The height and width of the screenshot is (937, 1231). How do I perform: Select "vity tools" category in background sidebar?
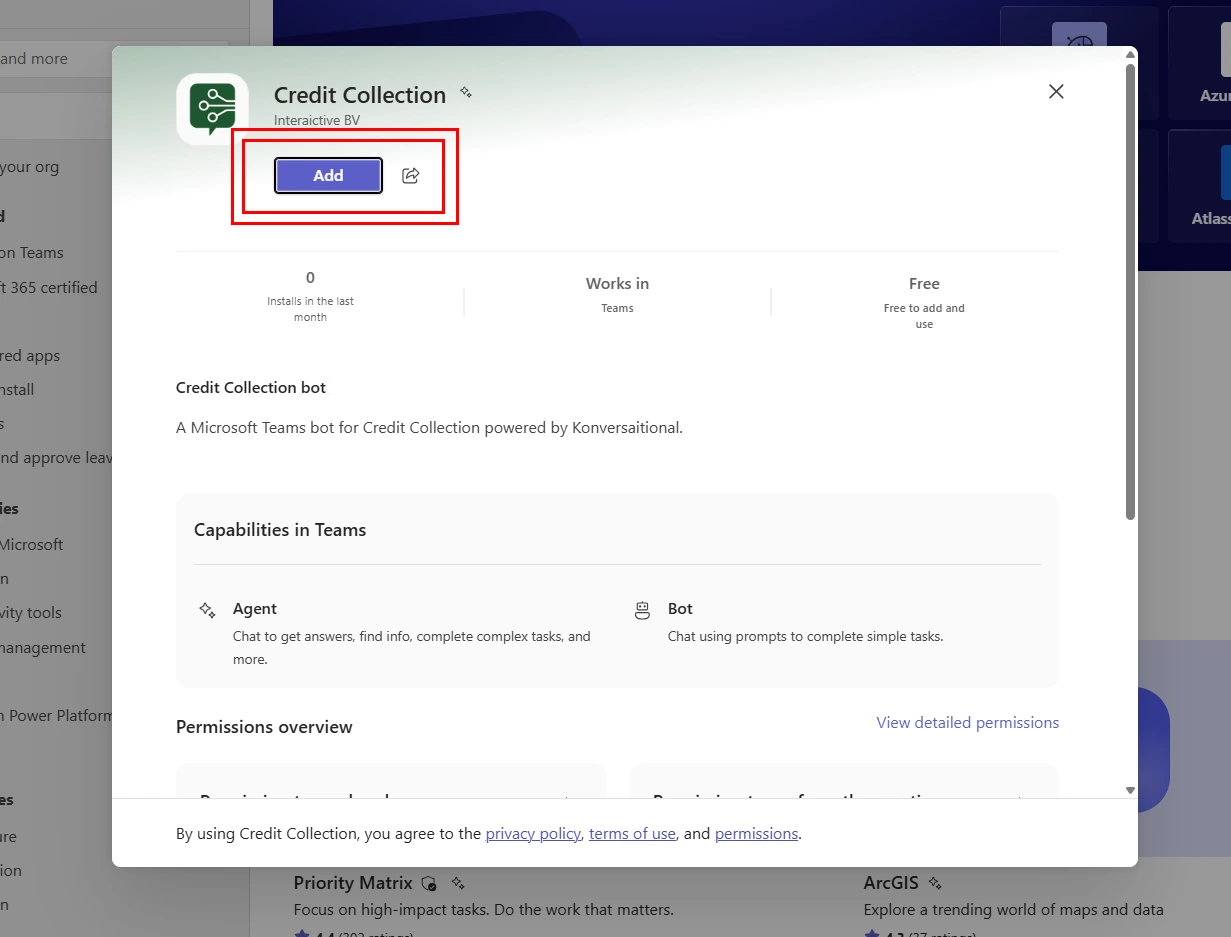coord(32,613)
